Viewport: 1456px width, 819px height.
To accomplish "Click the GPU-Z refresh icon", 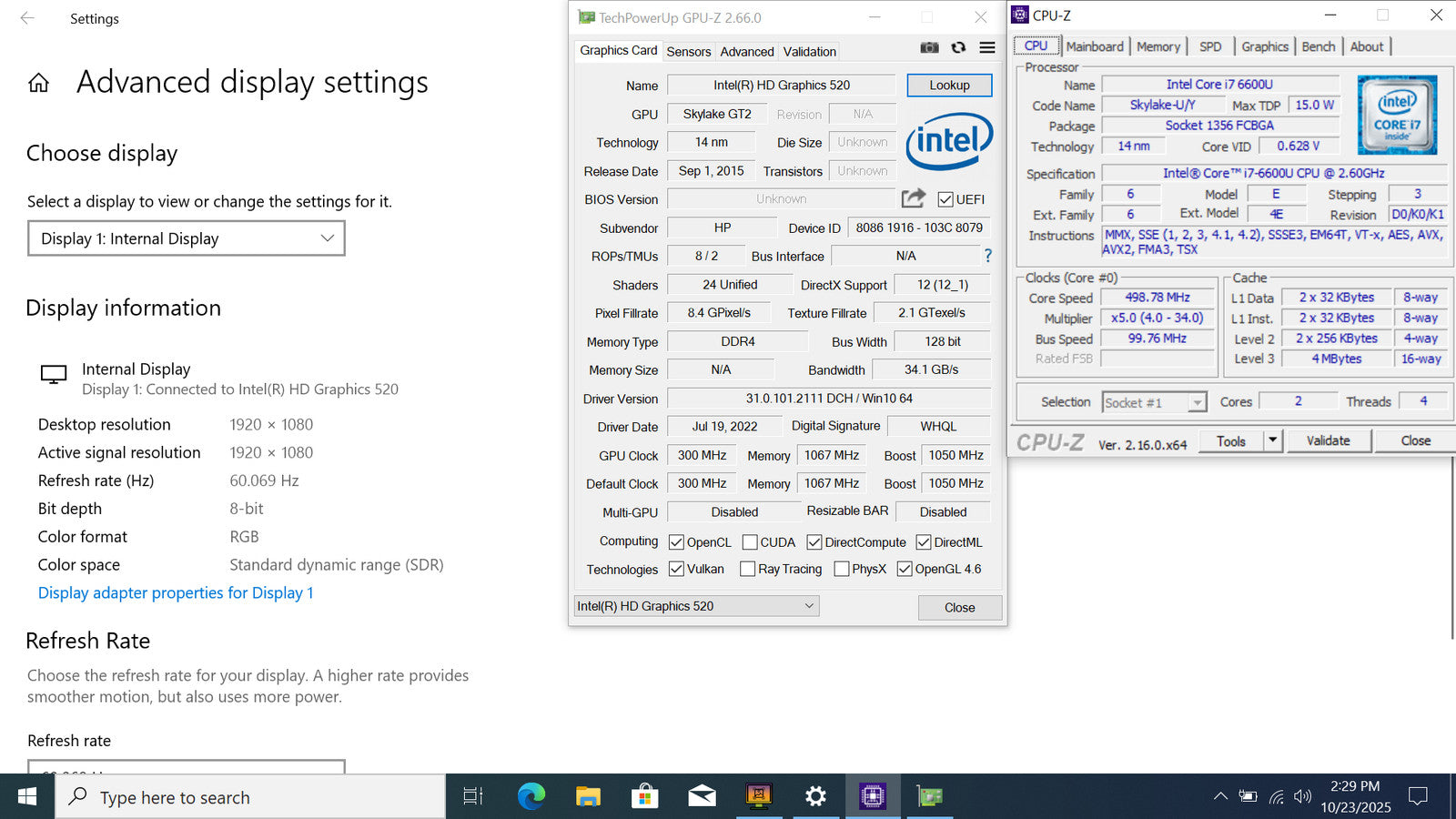I will [x=958, y=48].
